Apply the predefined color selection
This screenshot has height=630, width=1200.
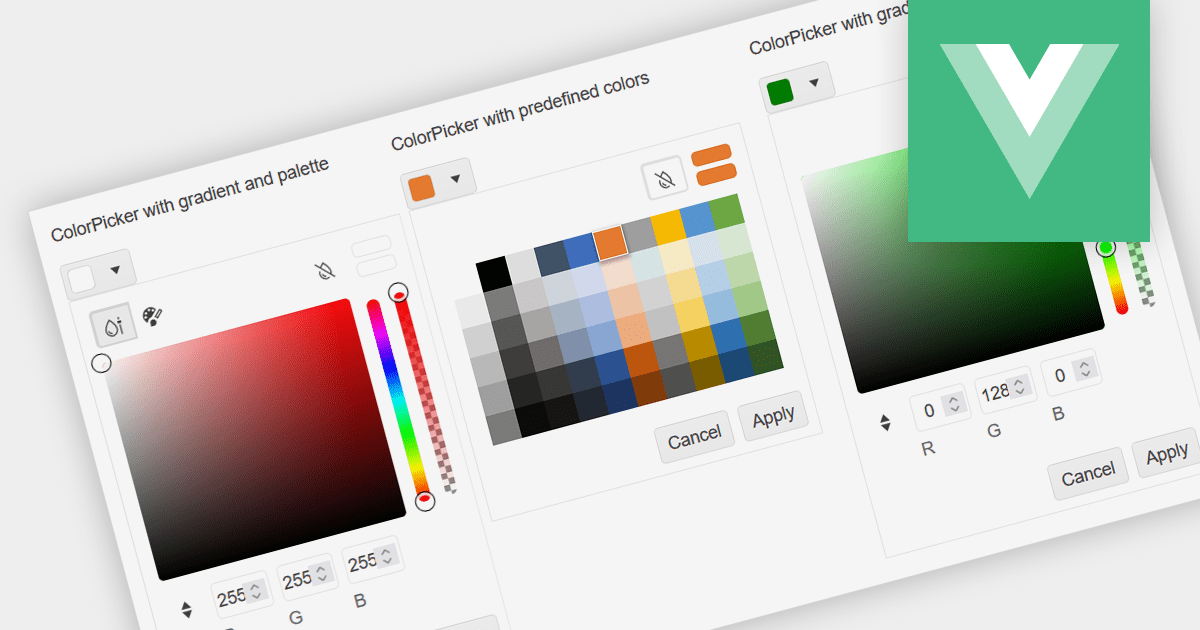[x=774, y=414]
